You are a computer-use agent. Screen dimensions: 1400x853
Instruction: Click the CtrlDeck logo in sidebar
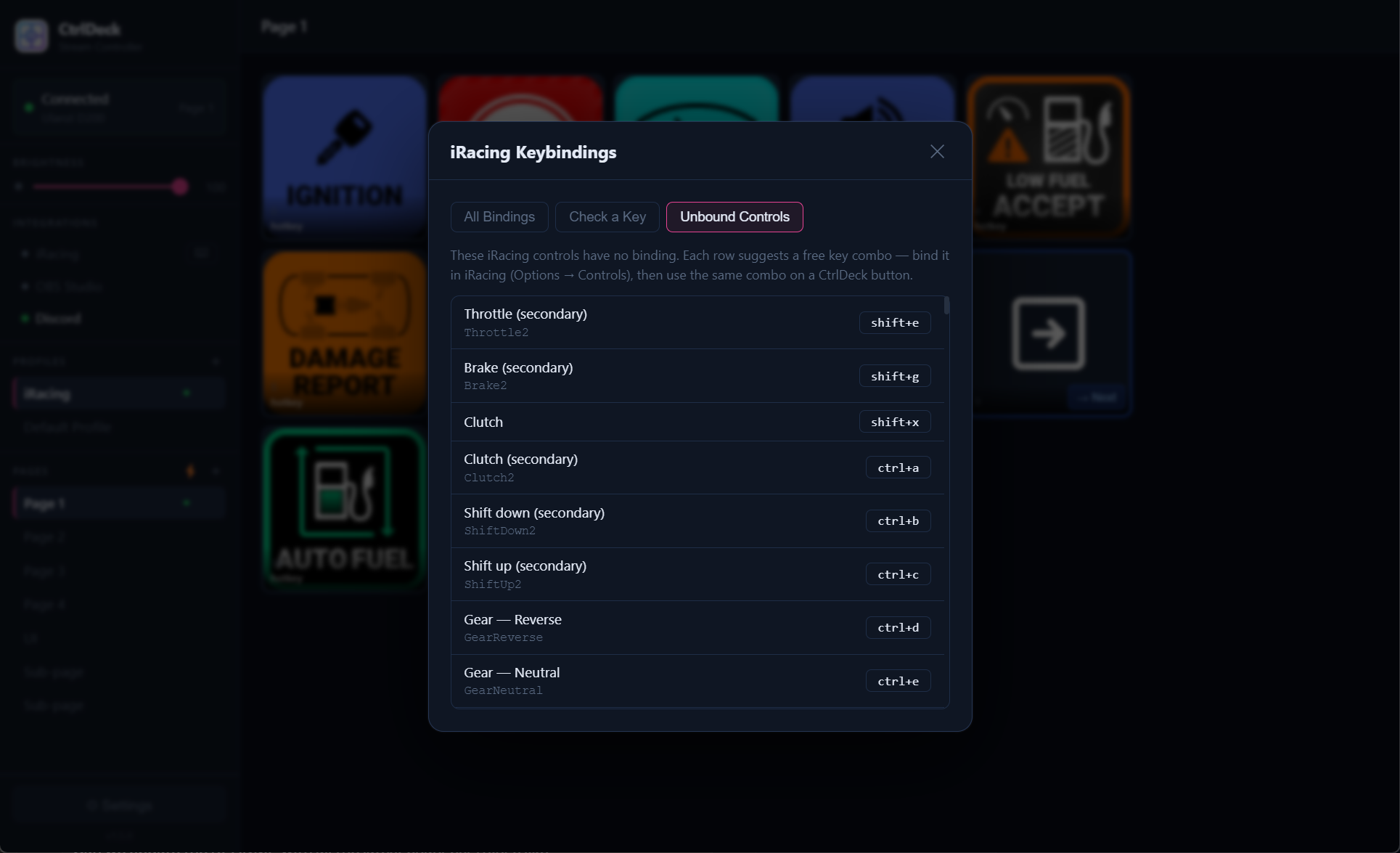31,36
